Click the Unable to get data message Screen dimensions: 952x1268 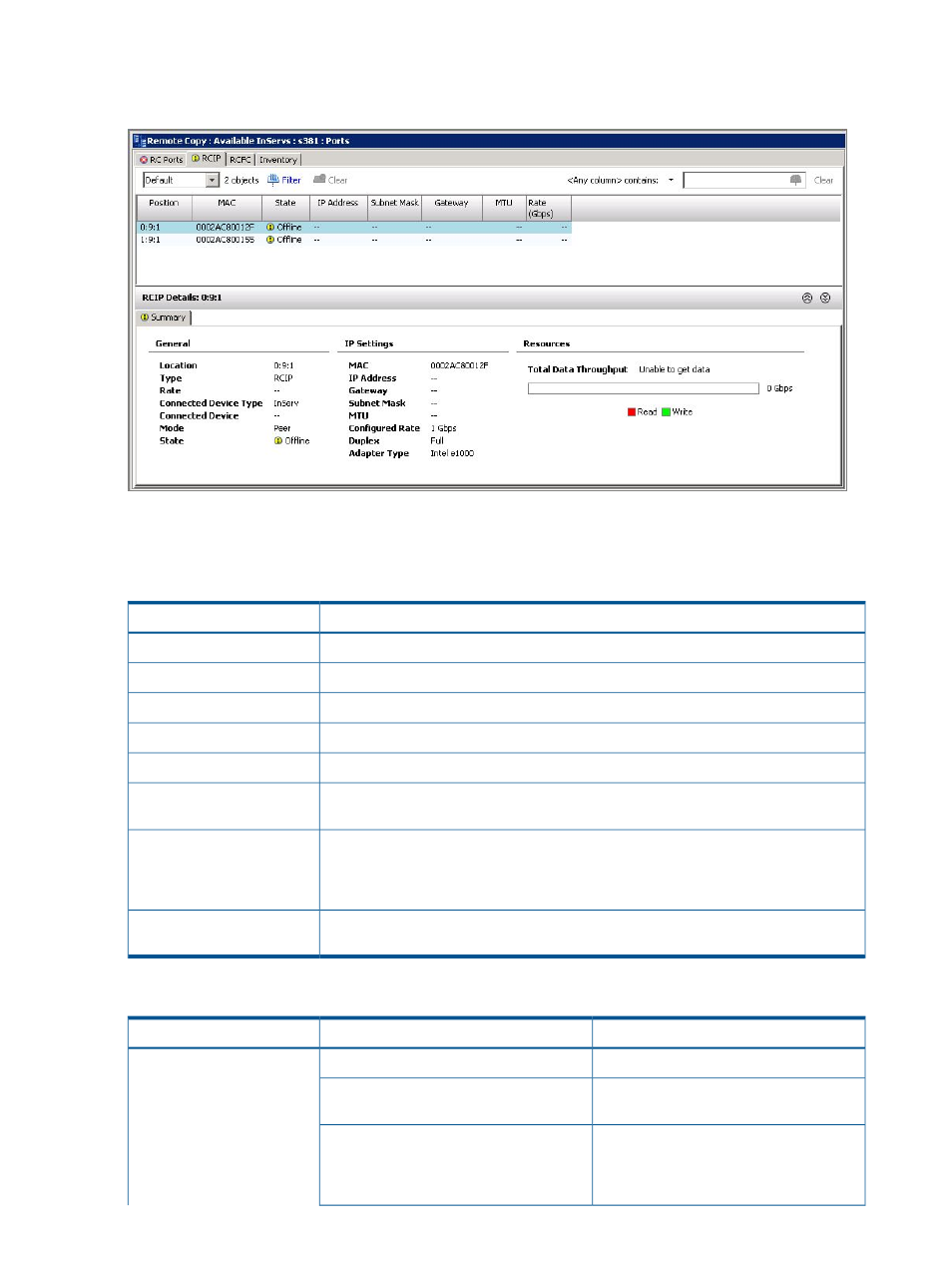coord(675,369)
